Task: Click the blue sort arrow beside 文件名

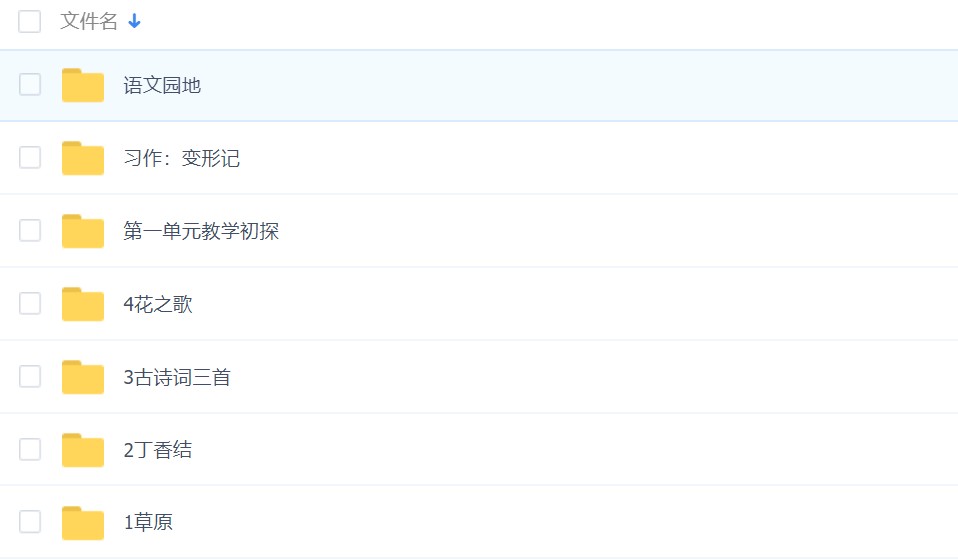Action: pyautogui.click(x=135, y=21)
